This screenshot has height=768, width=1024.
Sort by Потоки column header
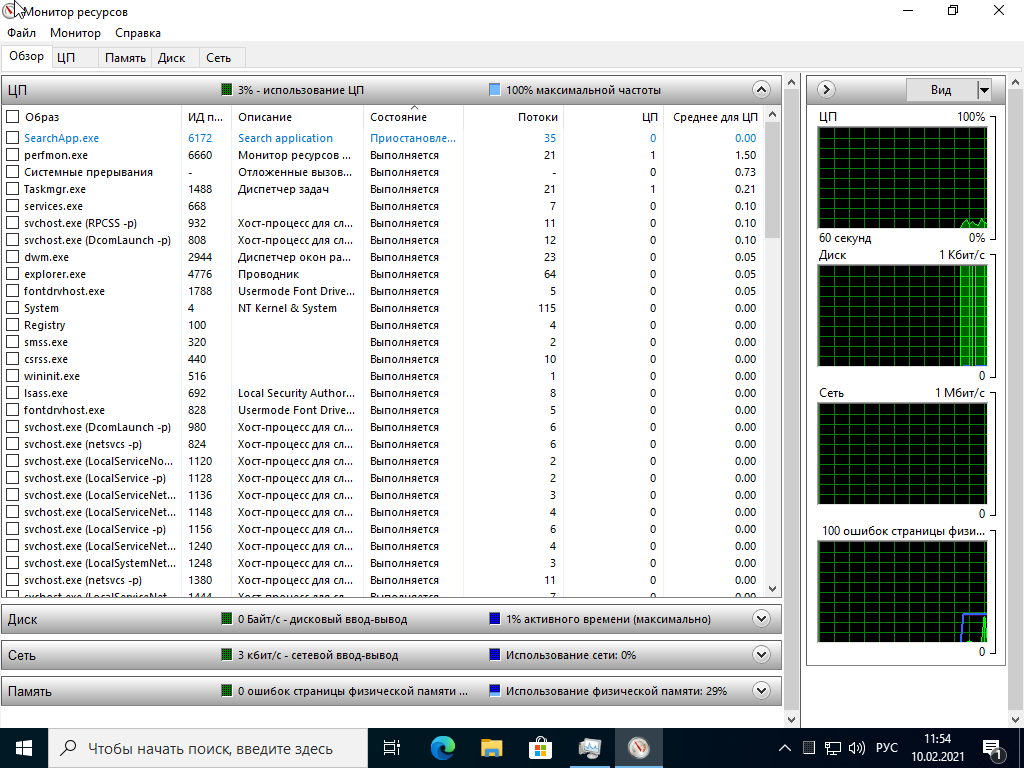click(513, 117)
